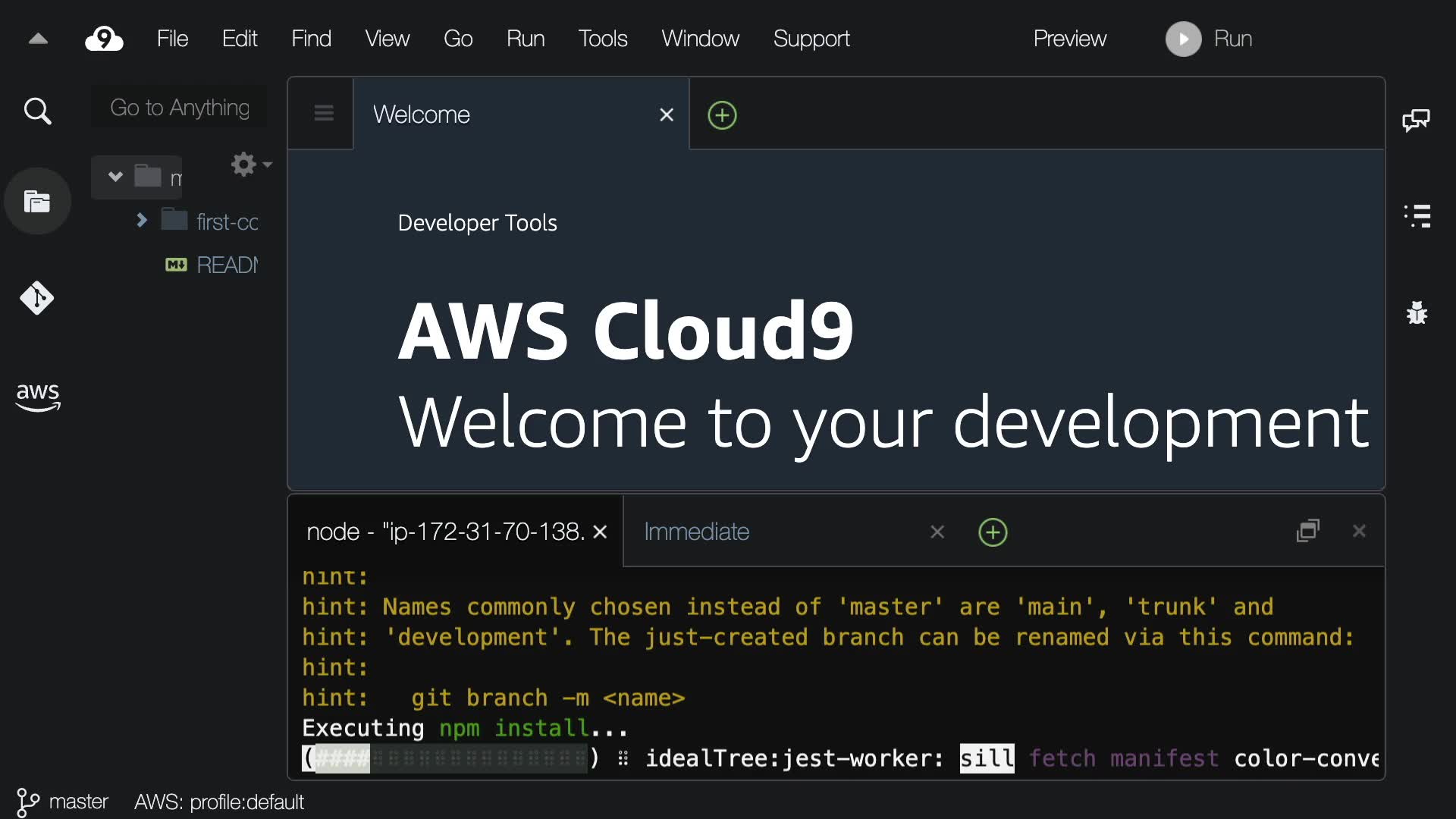Click the Run button with the play icon

pos(1209,39)
